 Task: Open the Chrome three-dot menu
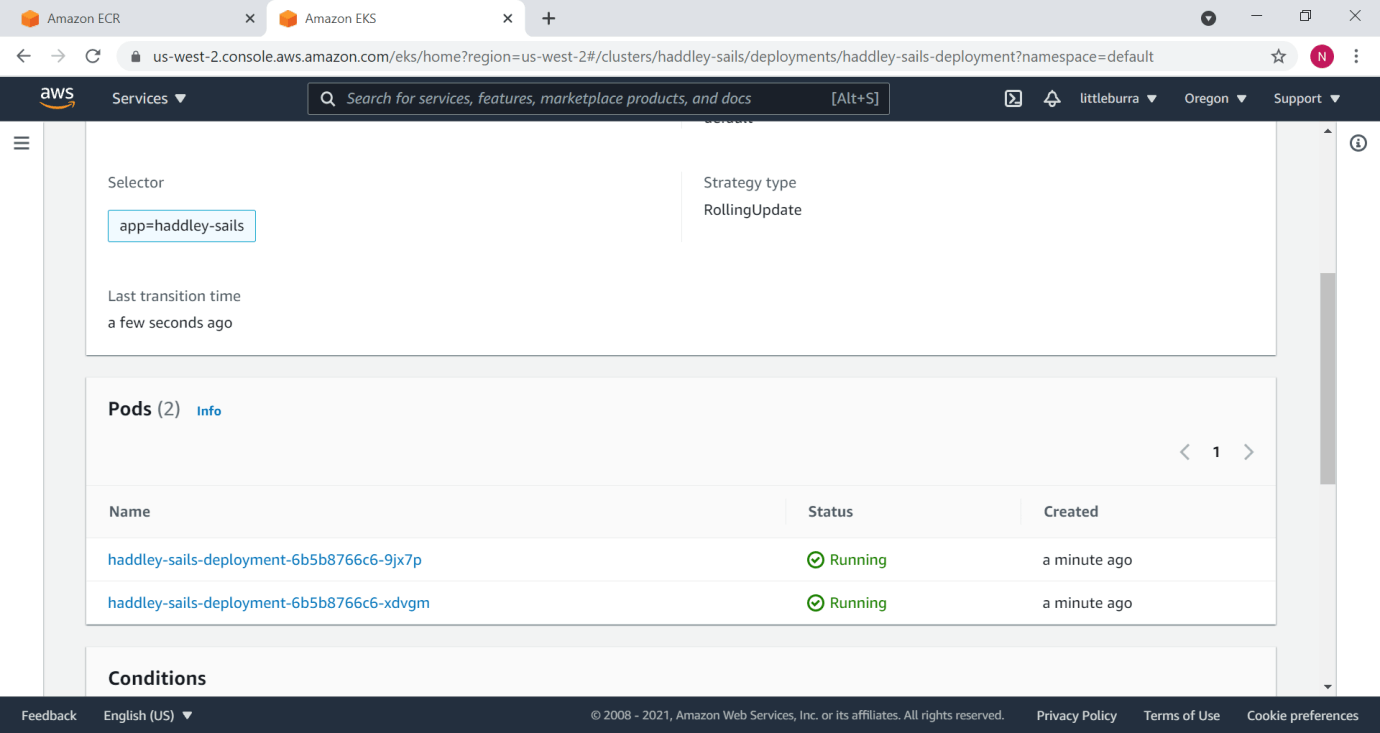click(x=1357, y=56)
